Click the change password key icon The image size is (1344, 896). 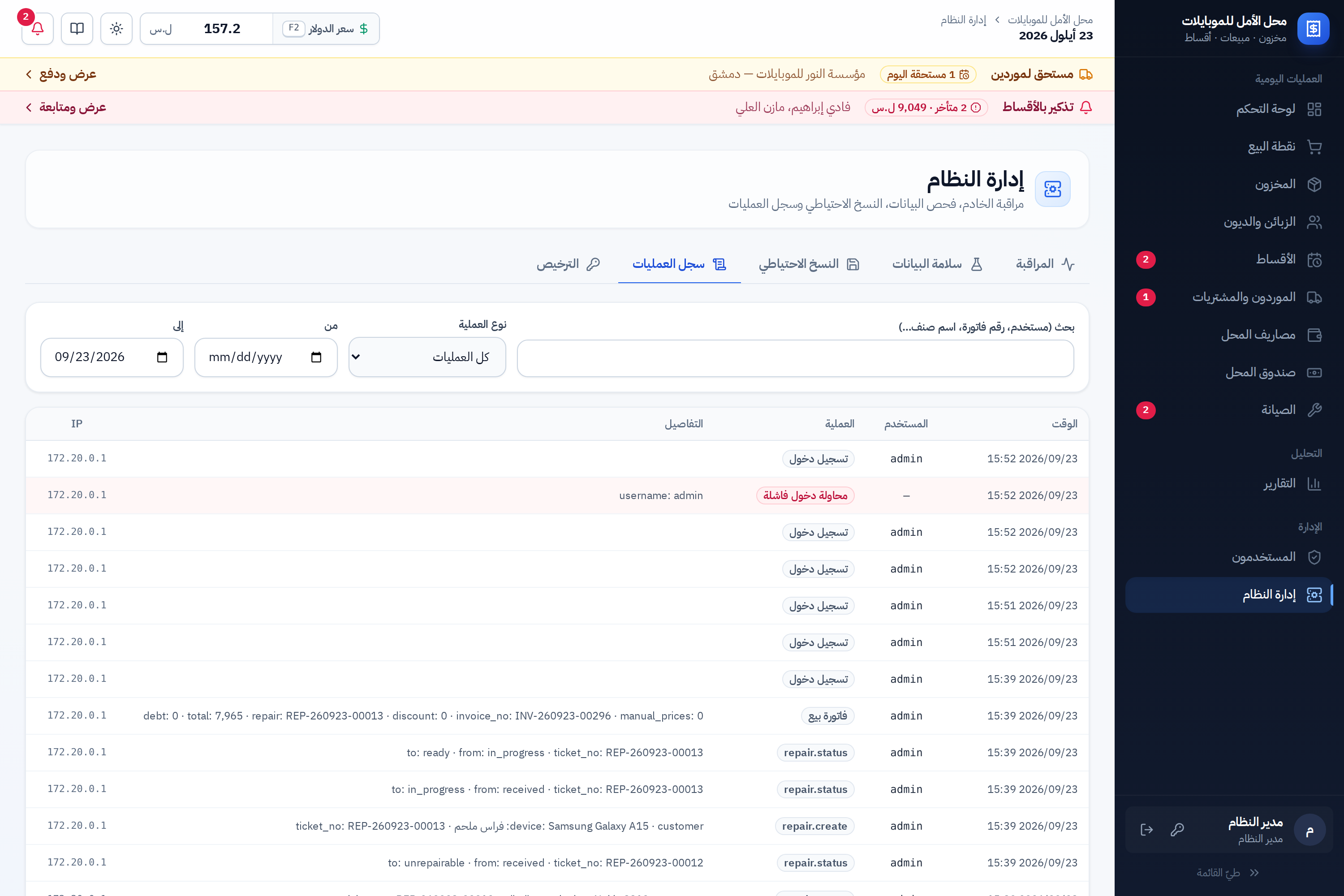pos(1177,830)
